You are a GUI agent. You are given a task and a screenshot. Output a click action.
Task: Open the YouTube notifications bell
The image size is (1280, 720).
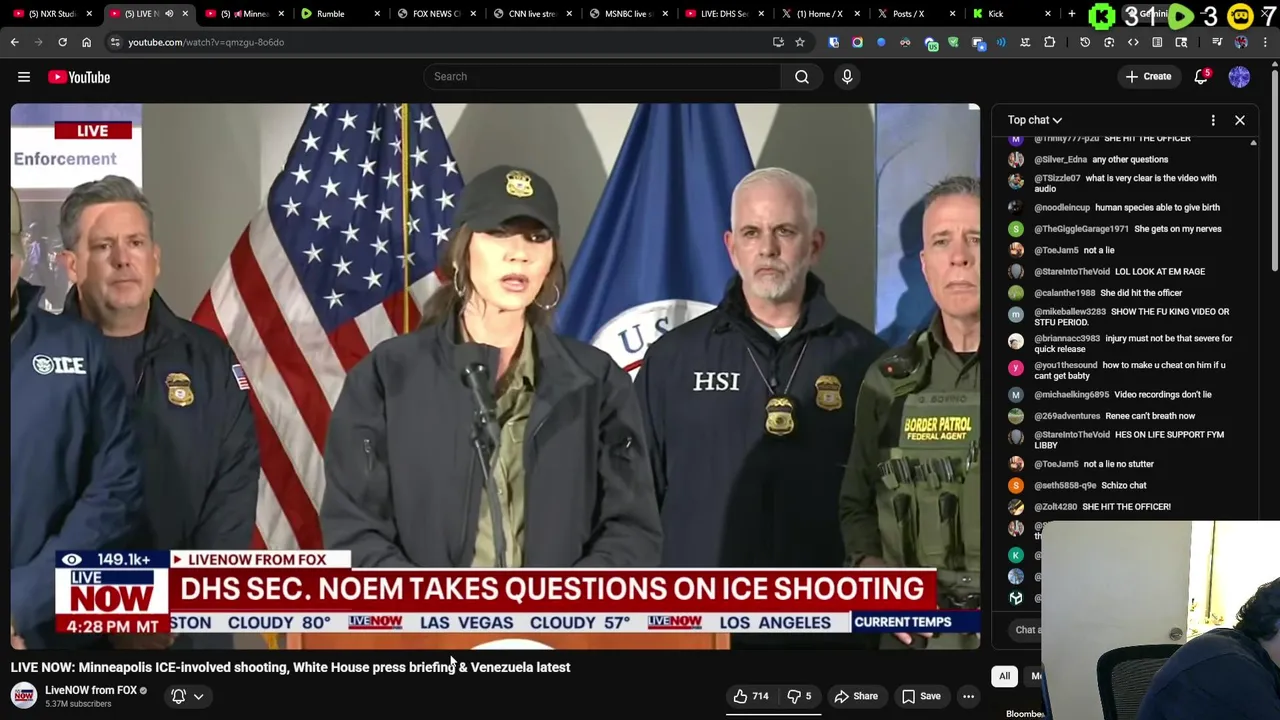(x=1201, y=77)
